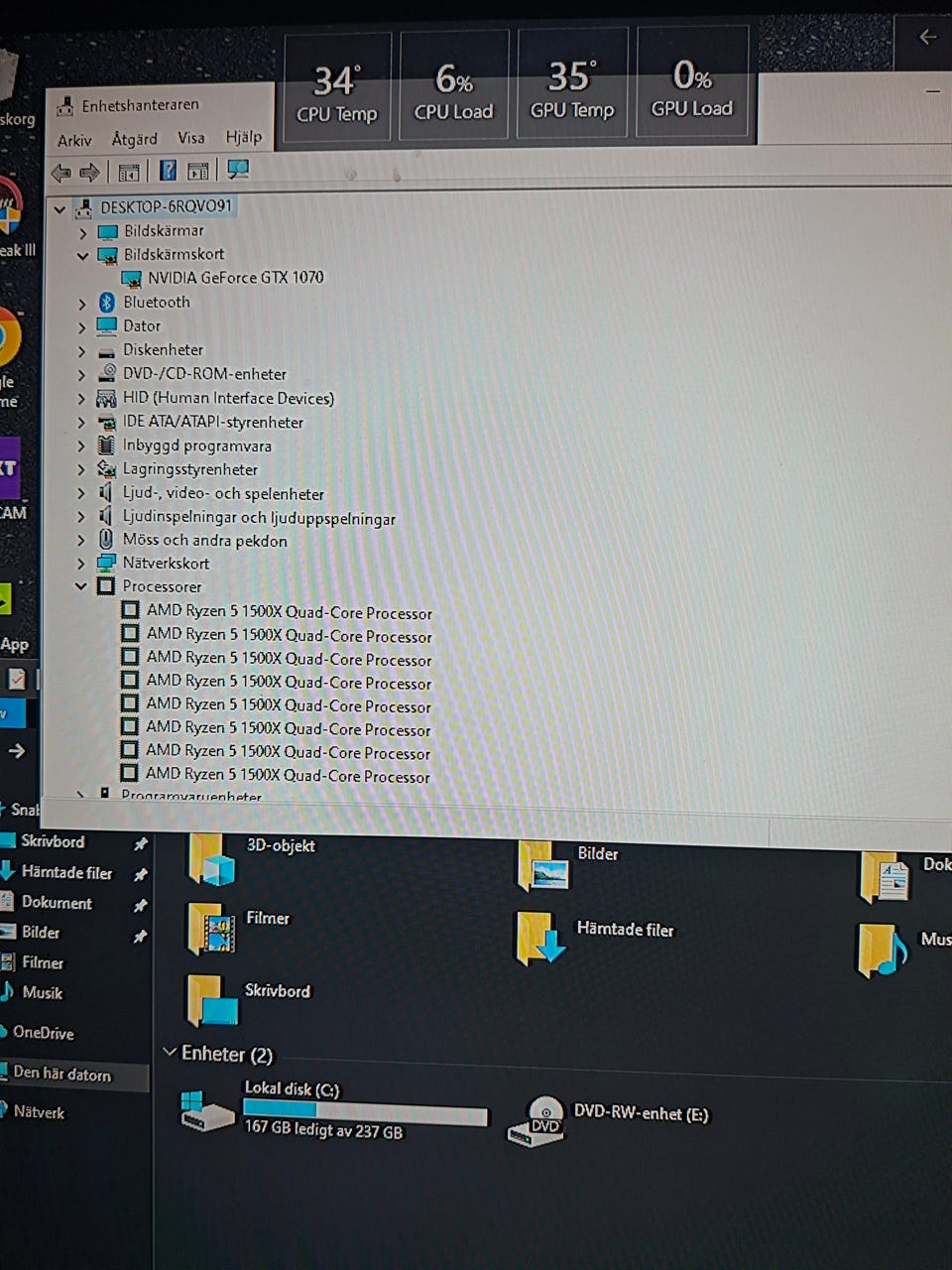Open the 3D-objekt folder in File Explorer

click(x=252, y=859)
